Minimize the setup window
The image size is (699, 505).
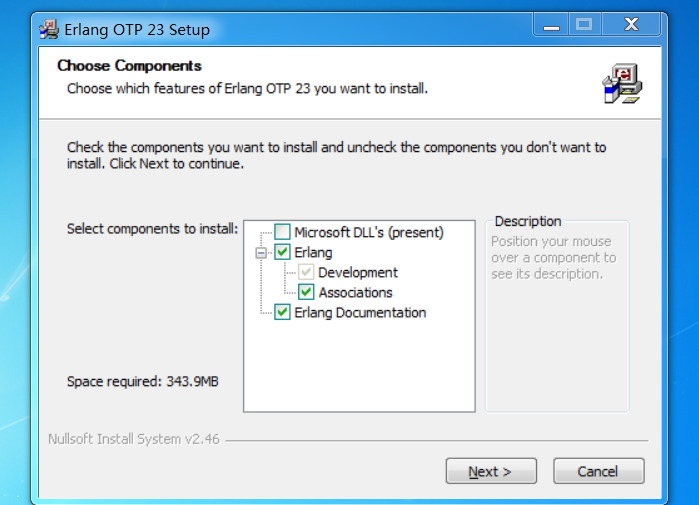click(551, 25)
